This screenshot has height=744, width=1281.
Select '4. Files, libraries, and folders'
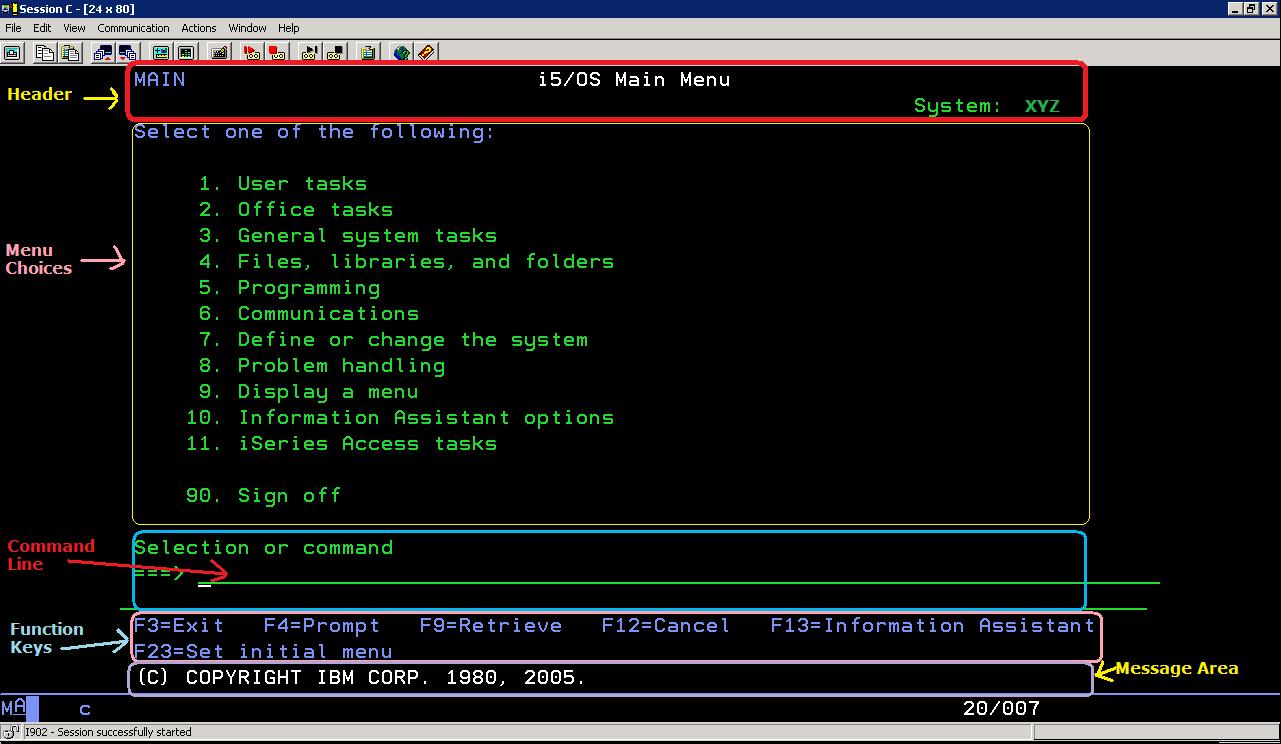click(x=406, y=262)
